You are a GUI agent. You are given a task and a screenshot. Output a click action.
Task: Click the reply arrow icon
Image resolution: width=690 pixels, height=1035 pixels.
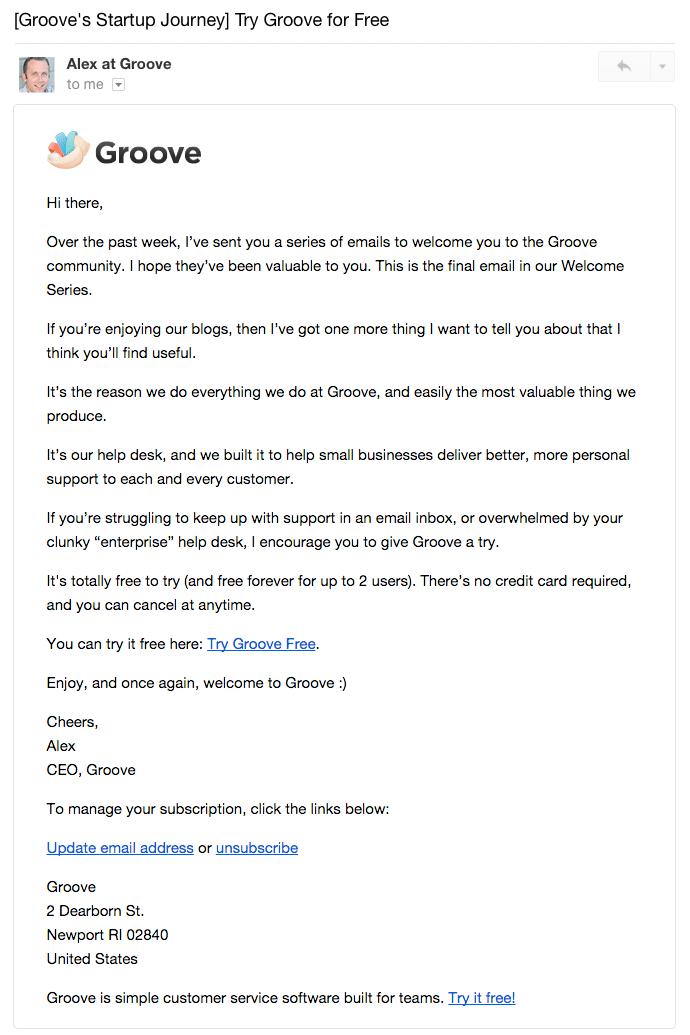pyautogui.click(x=624, y=66)
